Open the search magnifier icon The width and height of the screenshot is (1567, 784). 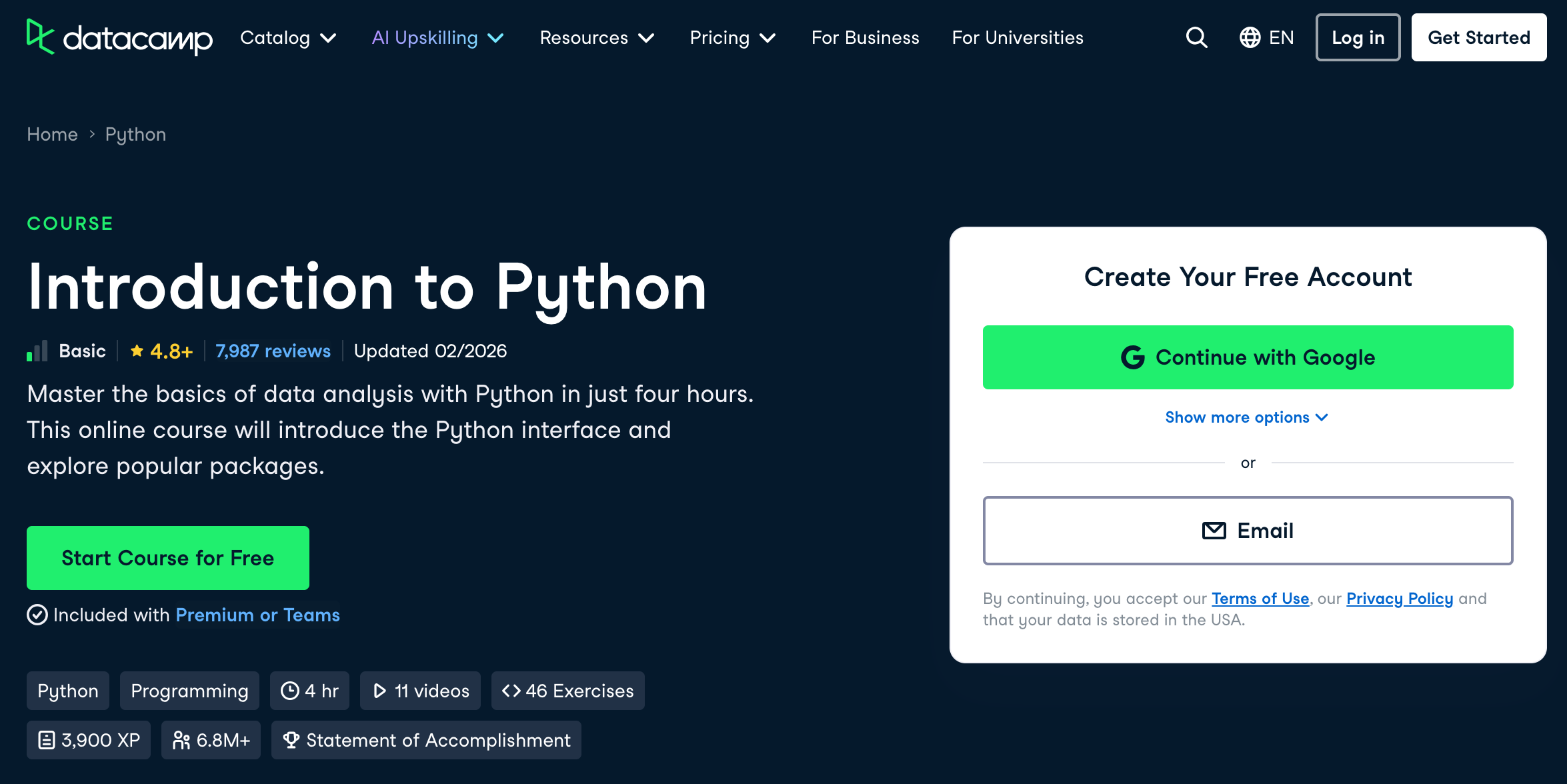click(x=1196, y=37)
